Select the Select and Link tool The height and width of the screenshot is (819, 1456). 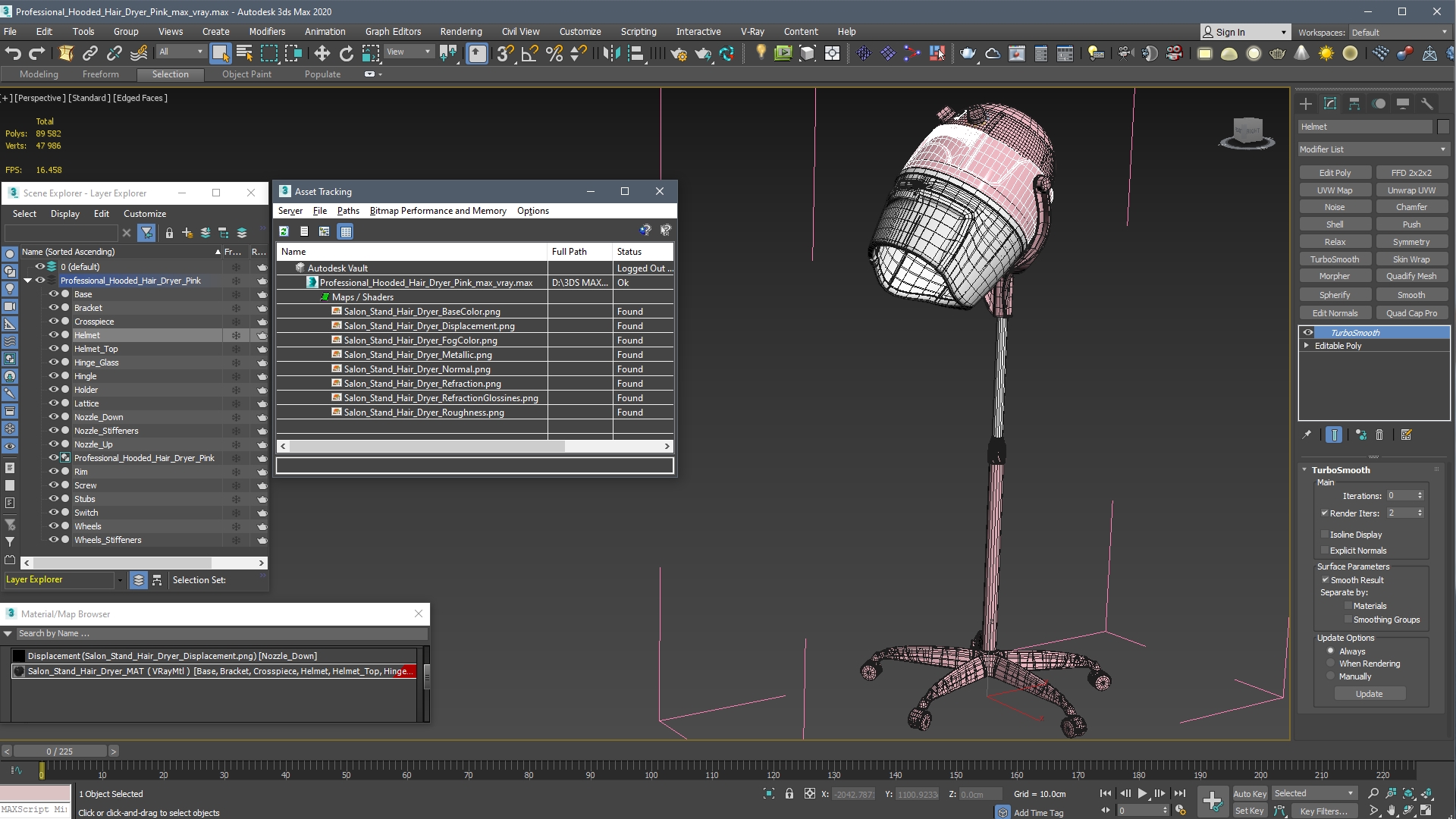tap(90, 53)
